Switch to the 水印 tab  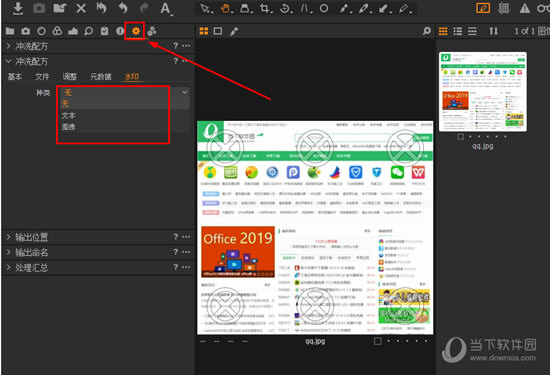(132, 76)
